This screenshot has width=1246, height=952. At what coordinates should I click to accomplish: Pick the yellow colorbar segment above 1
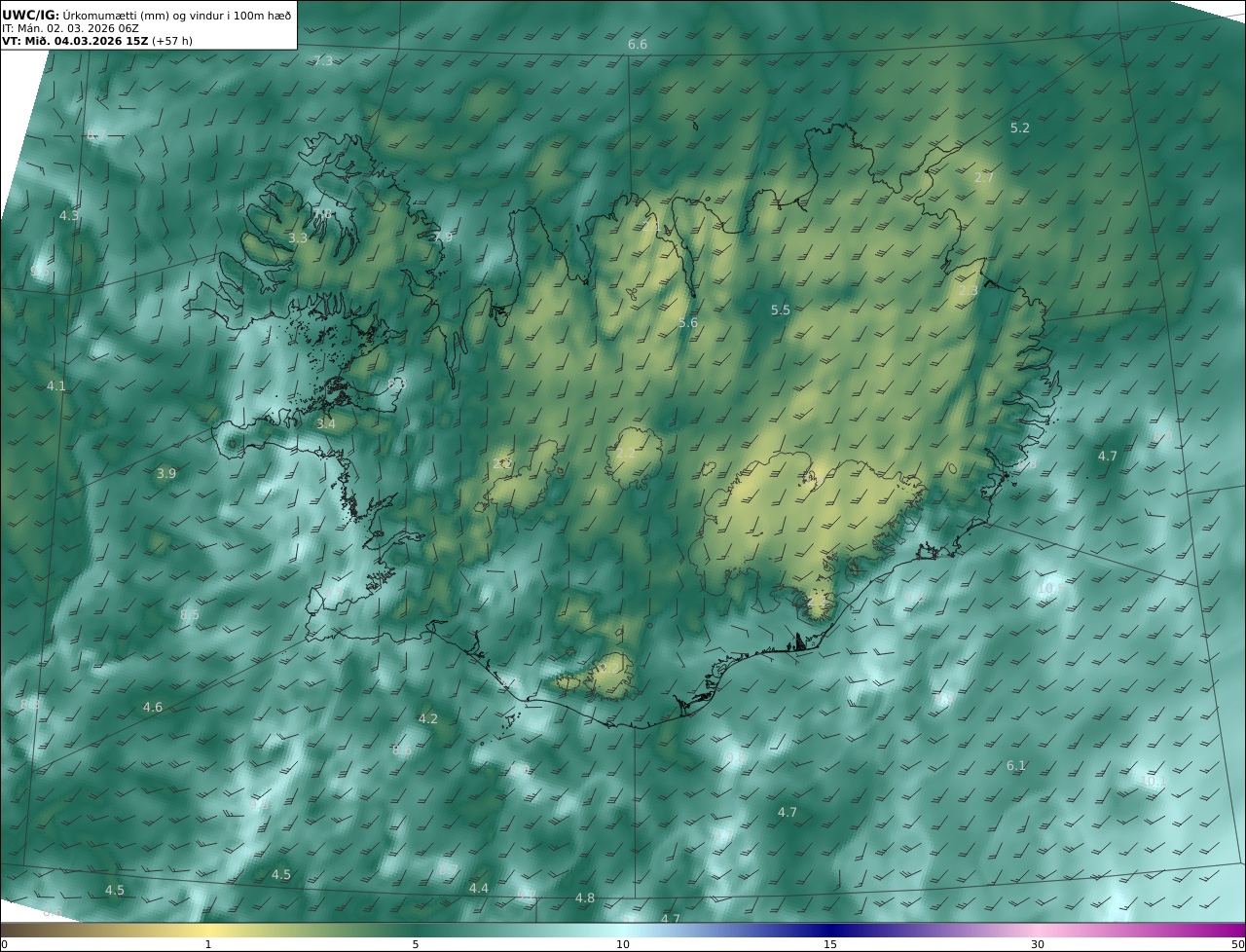[x=208, y=930]
